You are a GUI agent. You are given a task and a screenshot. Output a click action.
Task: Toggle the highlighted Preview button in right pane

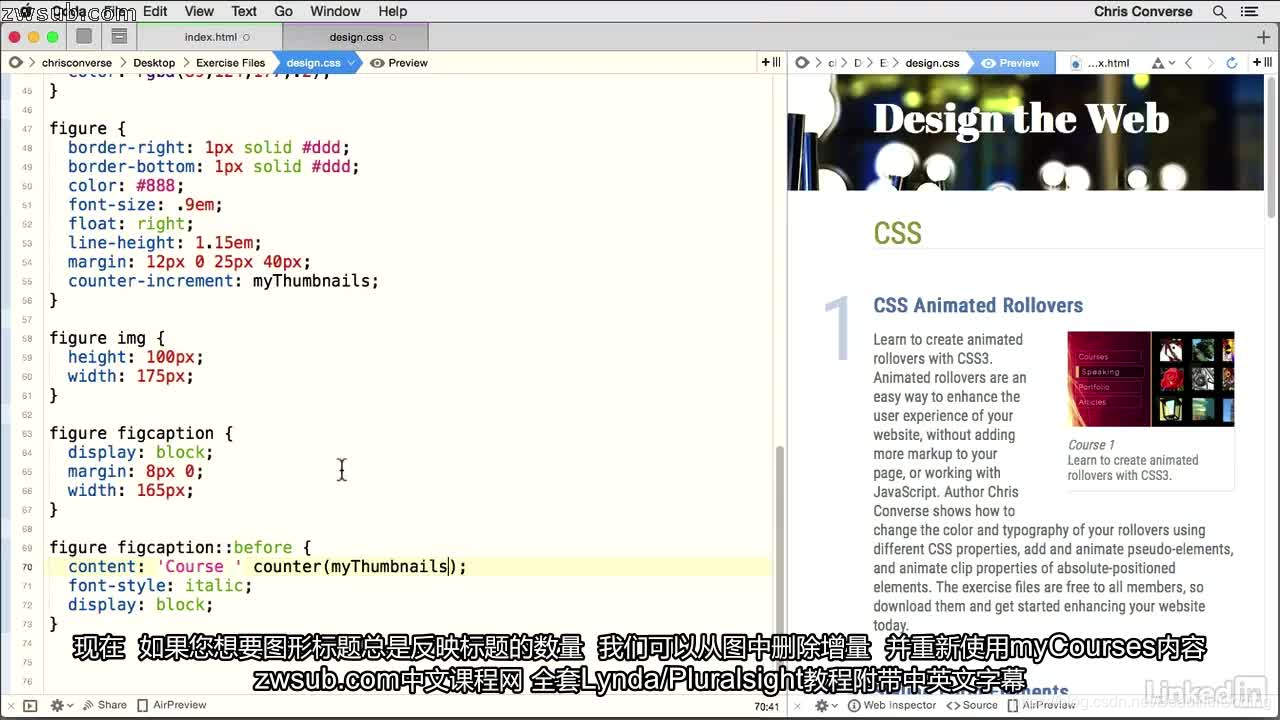1010,62
